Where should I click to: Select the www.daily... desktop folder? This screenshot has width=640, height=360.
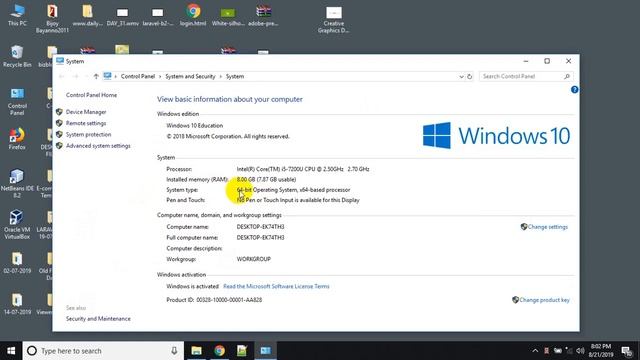[x=87, y=16]
